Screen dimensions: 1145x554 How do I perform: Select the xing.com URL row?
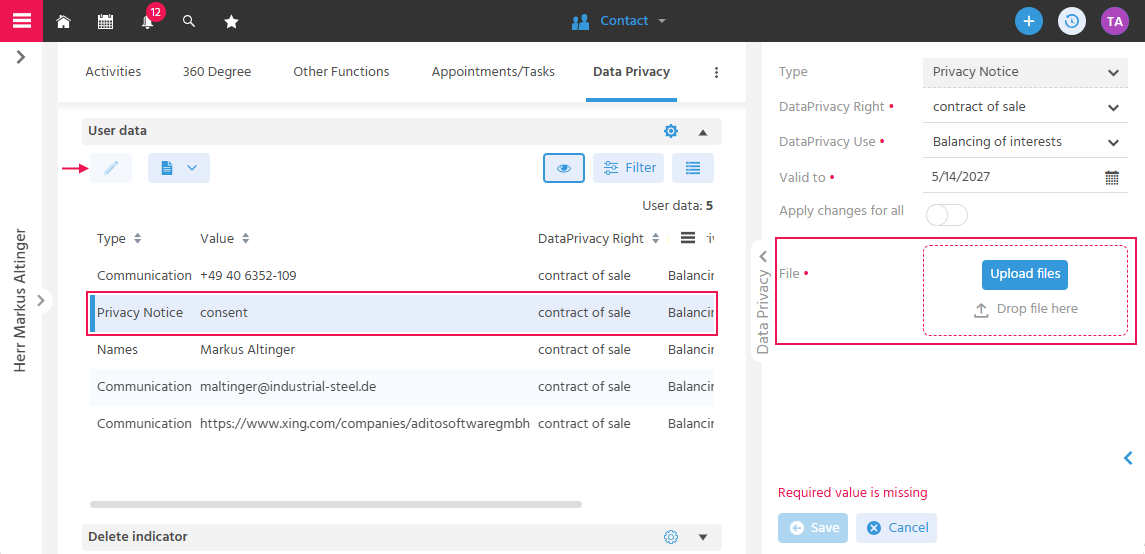pyautogui.click(x=402, y=423)
